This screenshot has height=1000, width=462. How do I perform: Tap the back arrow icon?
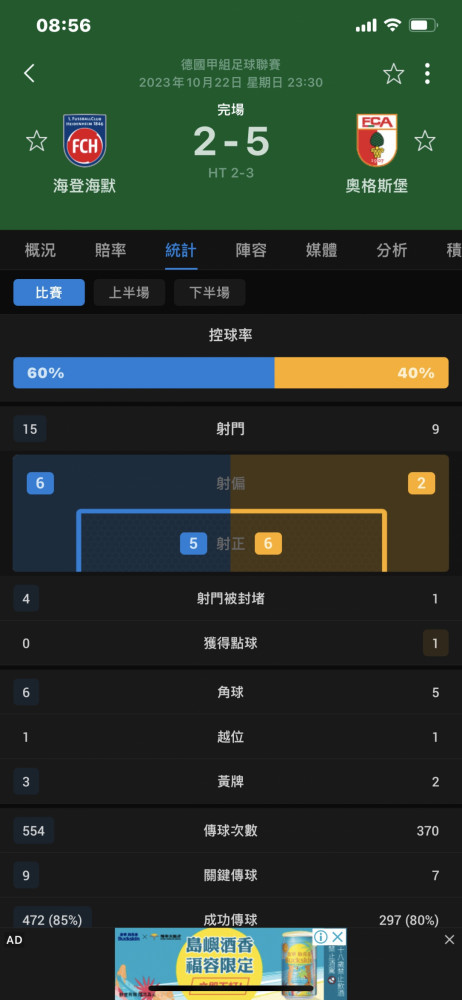pos(29,73)
